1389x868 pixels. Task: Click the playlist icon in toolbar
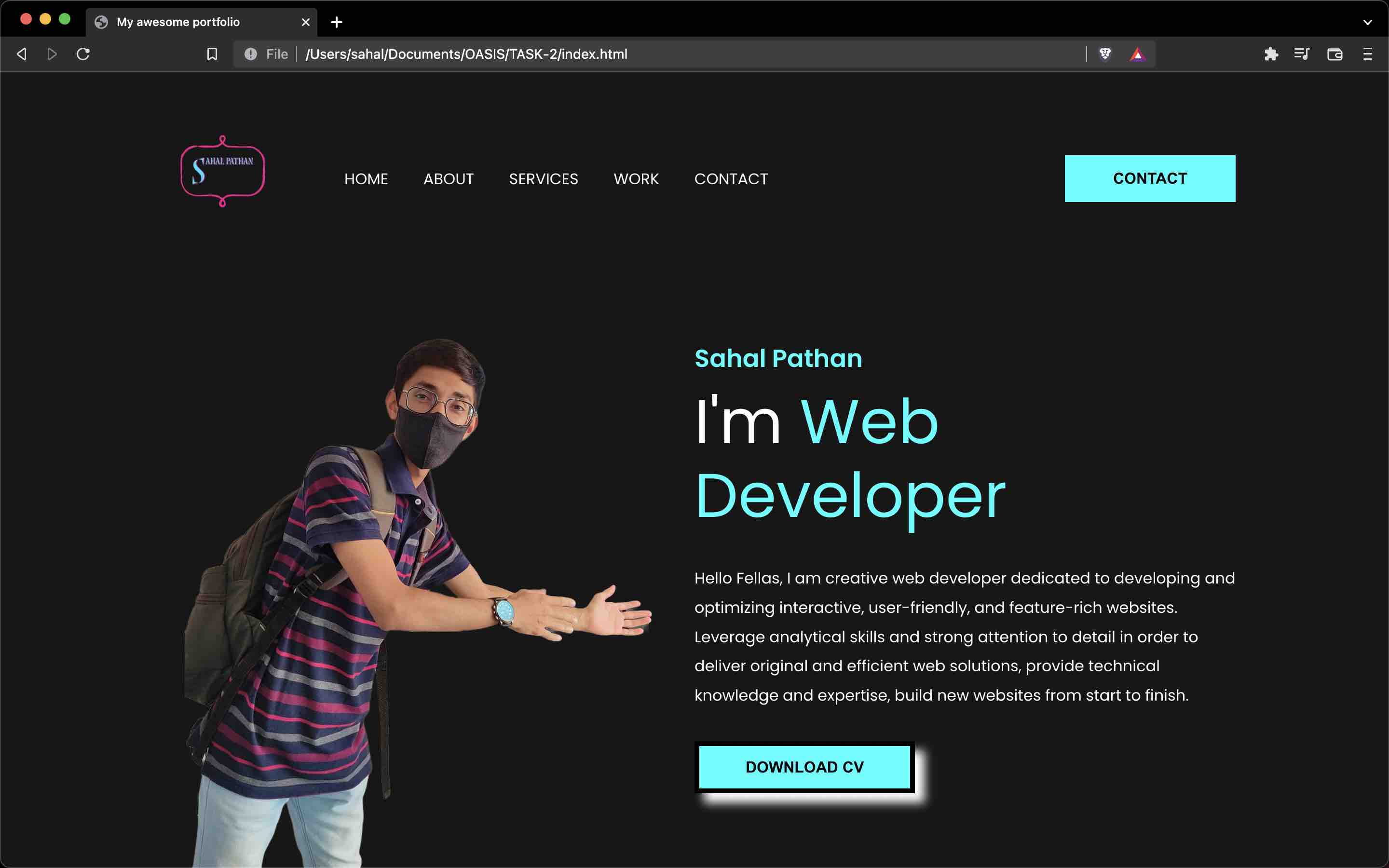click(x=1302, y=54)
